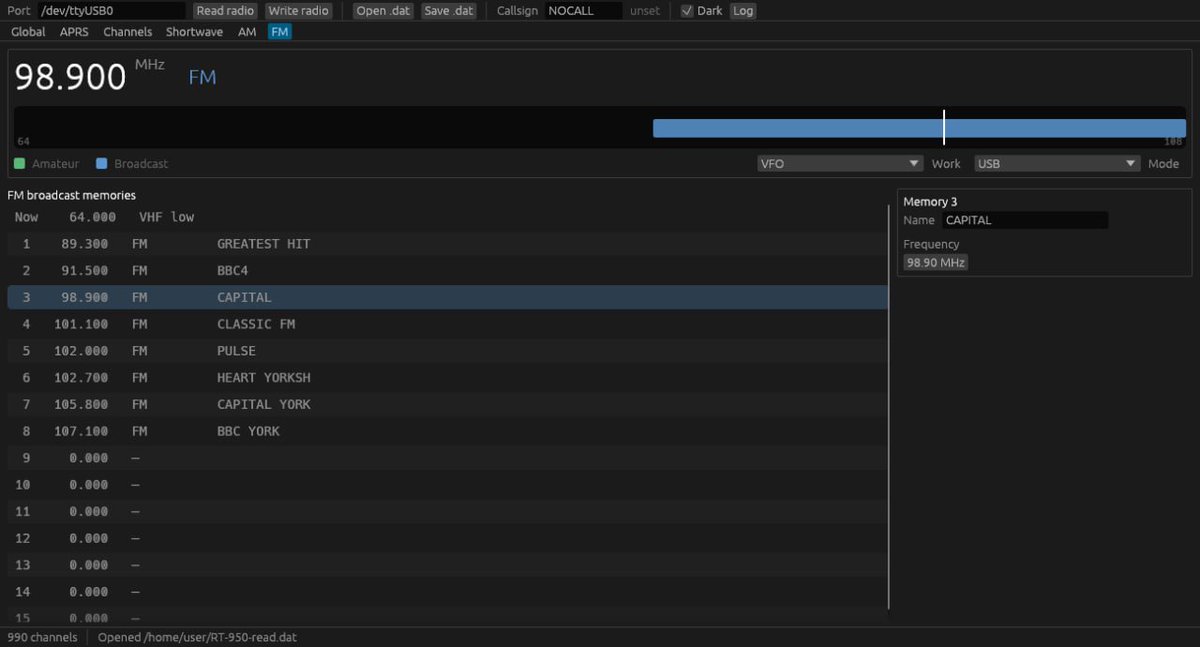
Task: Select empty memory row 12
Action: pos(447,538)
